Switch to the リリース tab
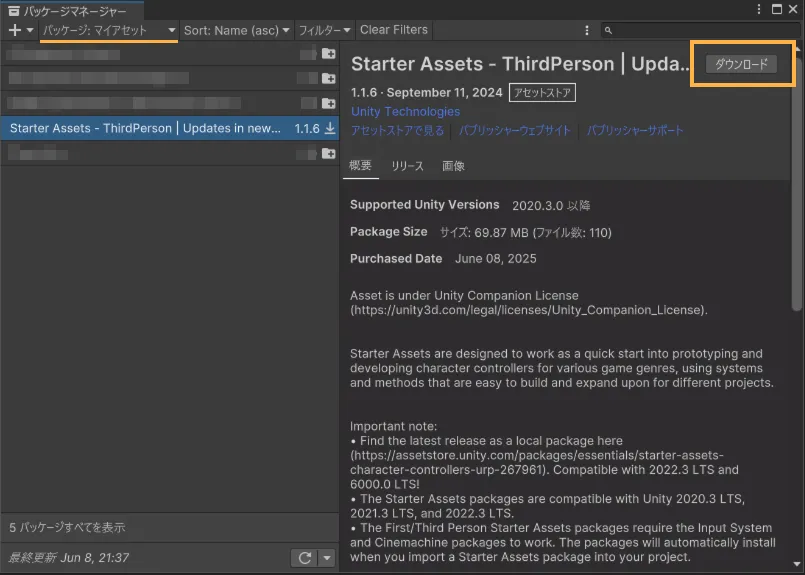Viewport: 805px width, 575px height. [x=408, y=166]
